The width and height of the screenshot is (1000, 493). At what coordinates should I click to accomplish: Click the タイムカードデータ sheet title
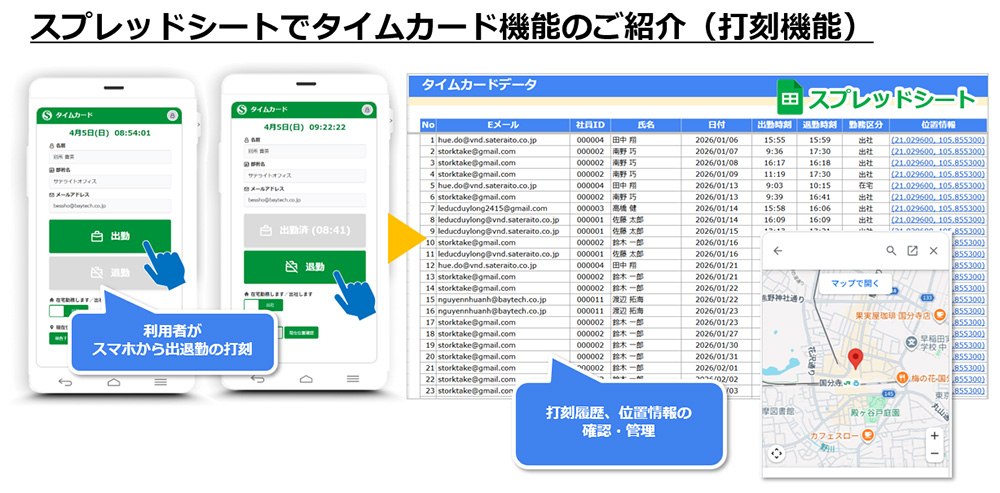(480, 84)
